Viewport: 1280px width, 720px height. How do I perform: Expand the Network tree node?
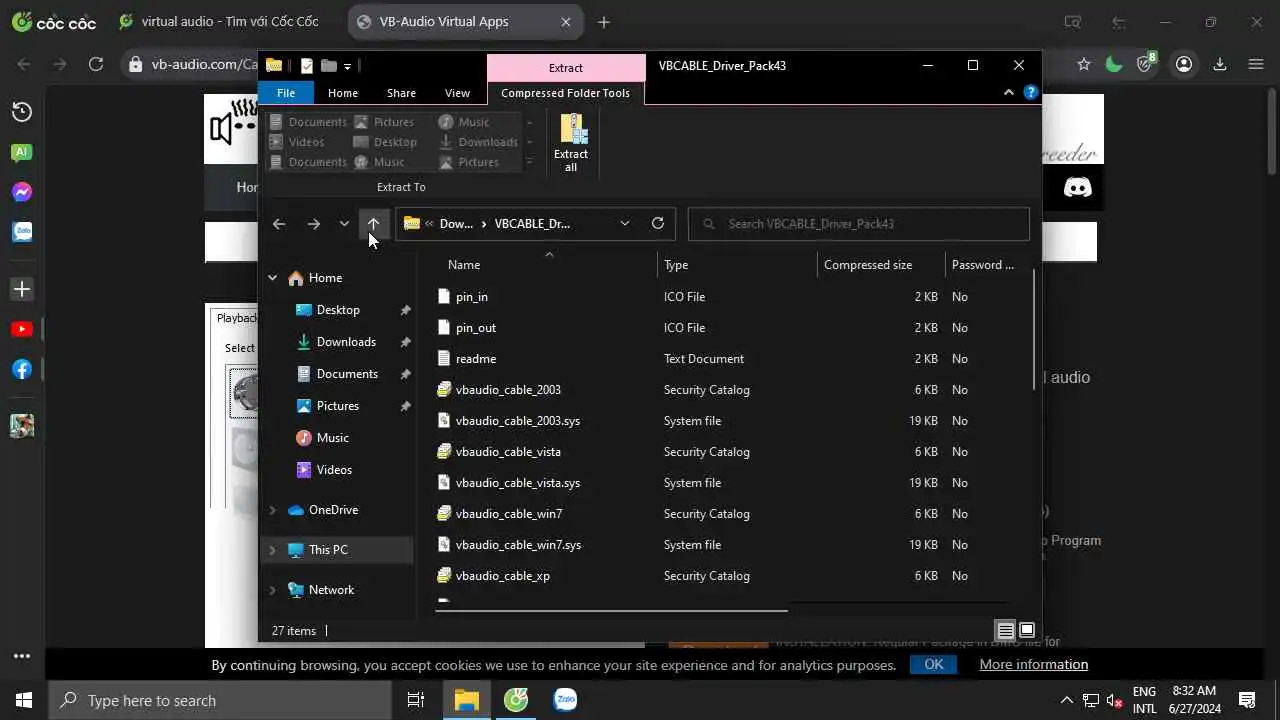272,590
